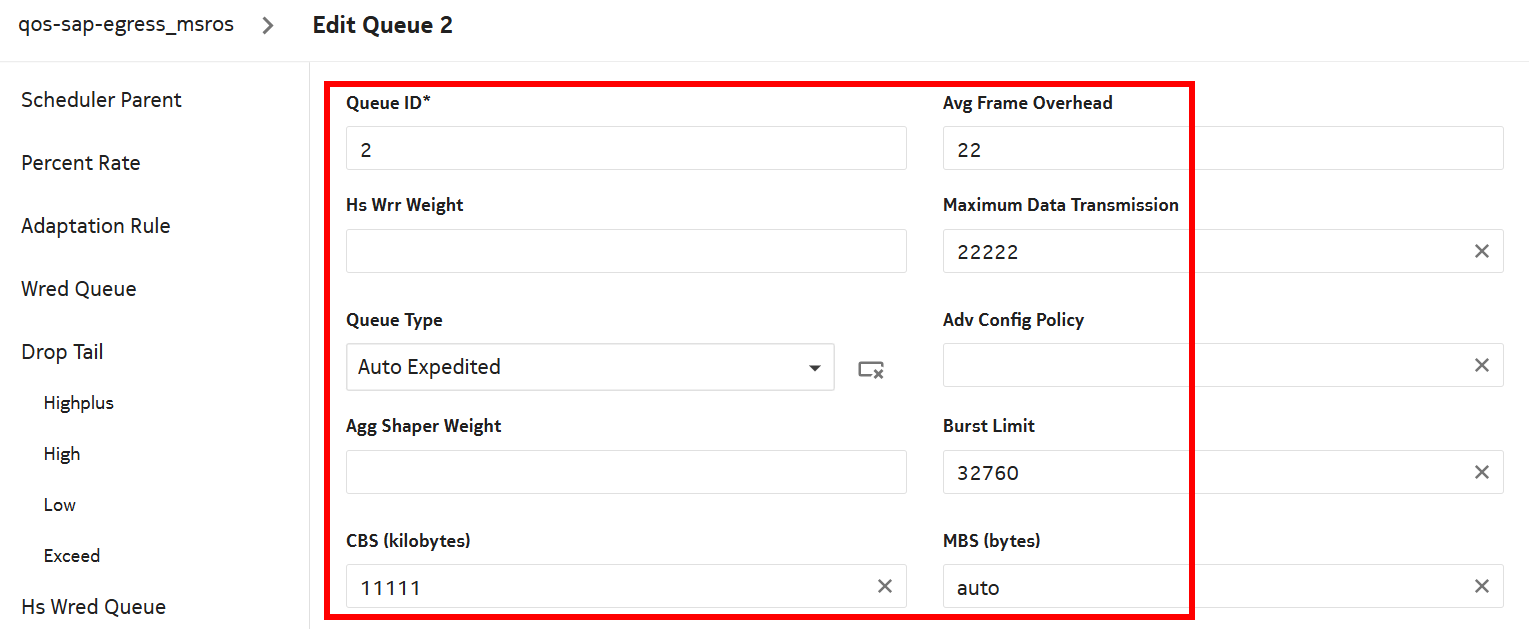Viewport: 1529px width, 629px height.
Task: Go to Percent Rate section
Action: [80, 163]
